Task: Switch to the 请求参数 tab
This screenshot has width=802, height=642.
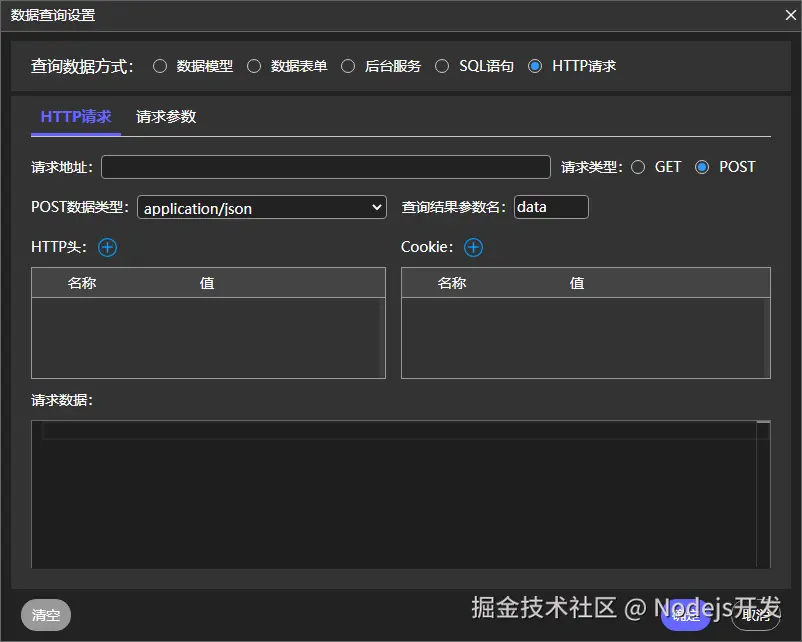Action: tap(166, 116)
